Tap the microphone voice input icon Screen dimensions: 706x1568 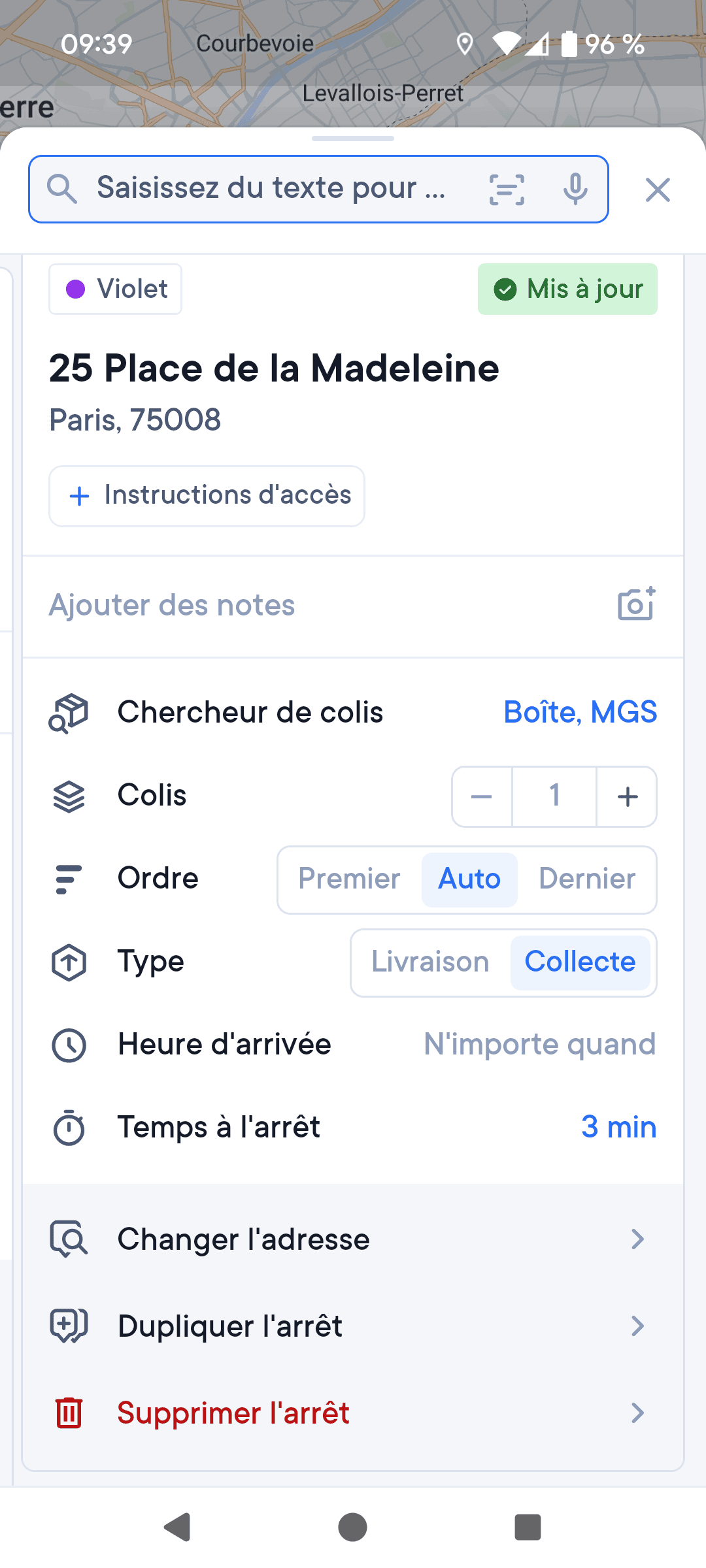tap(575, 189)
